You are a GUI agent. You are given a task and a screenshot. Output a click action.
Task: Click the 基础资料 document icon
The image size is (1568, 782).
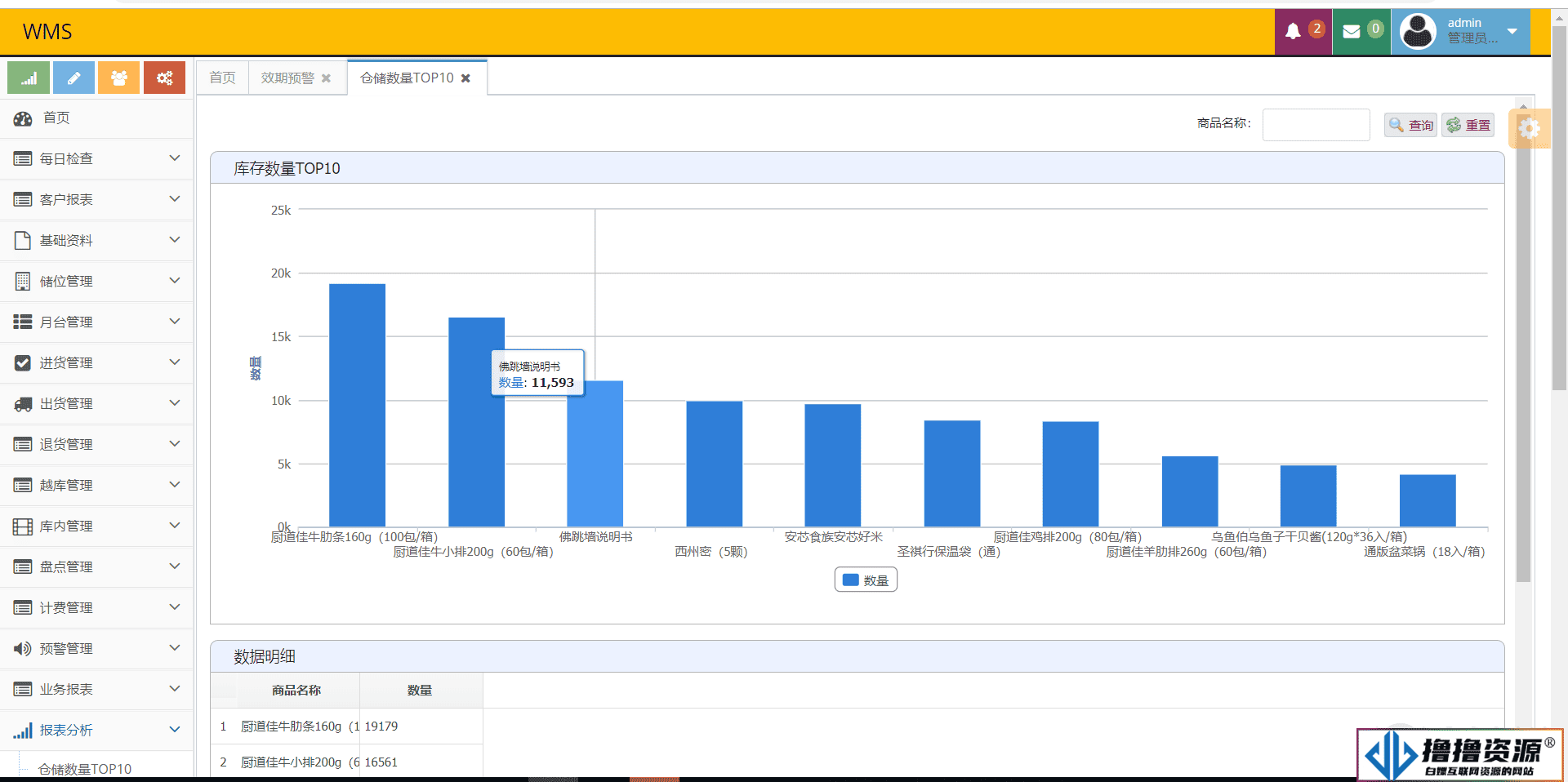tap(23, 241)
